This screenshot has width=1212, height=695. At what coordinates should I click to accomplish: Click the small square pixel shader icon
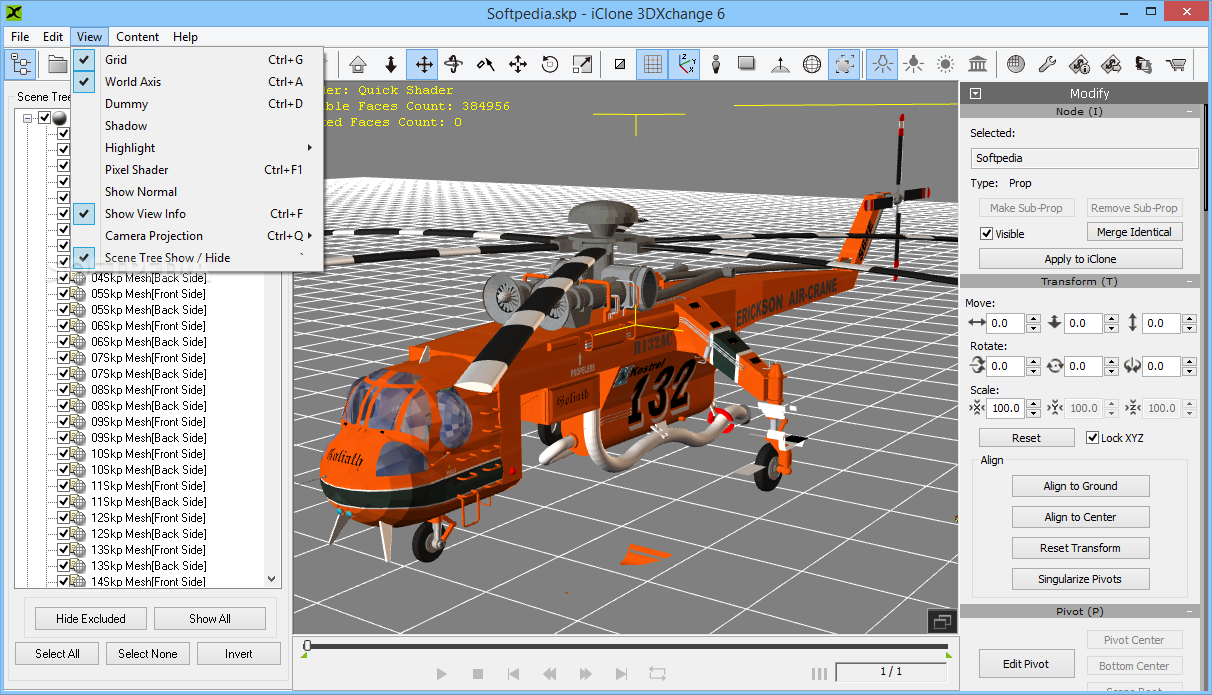(620, 65)
